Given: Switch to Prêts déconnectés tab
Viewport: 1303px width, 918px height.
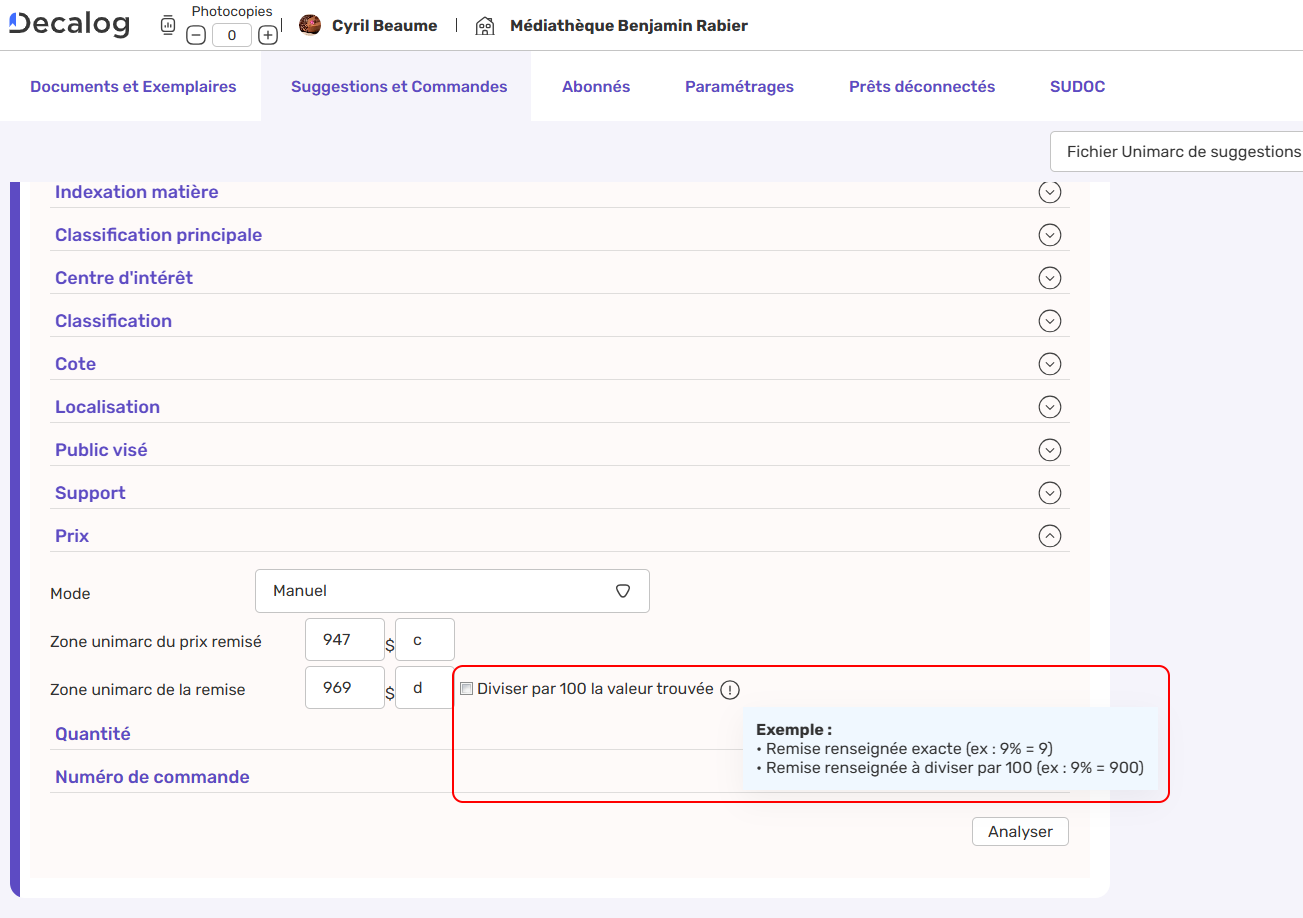Looking at the screenshot, I should coord(922,87).
